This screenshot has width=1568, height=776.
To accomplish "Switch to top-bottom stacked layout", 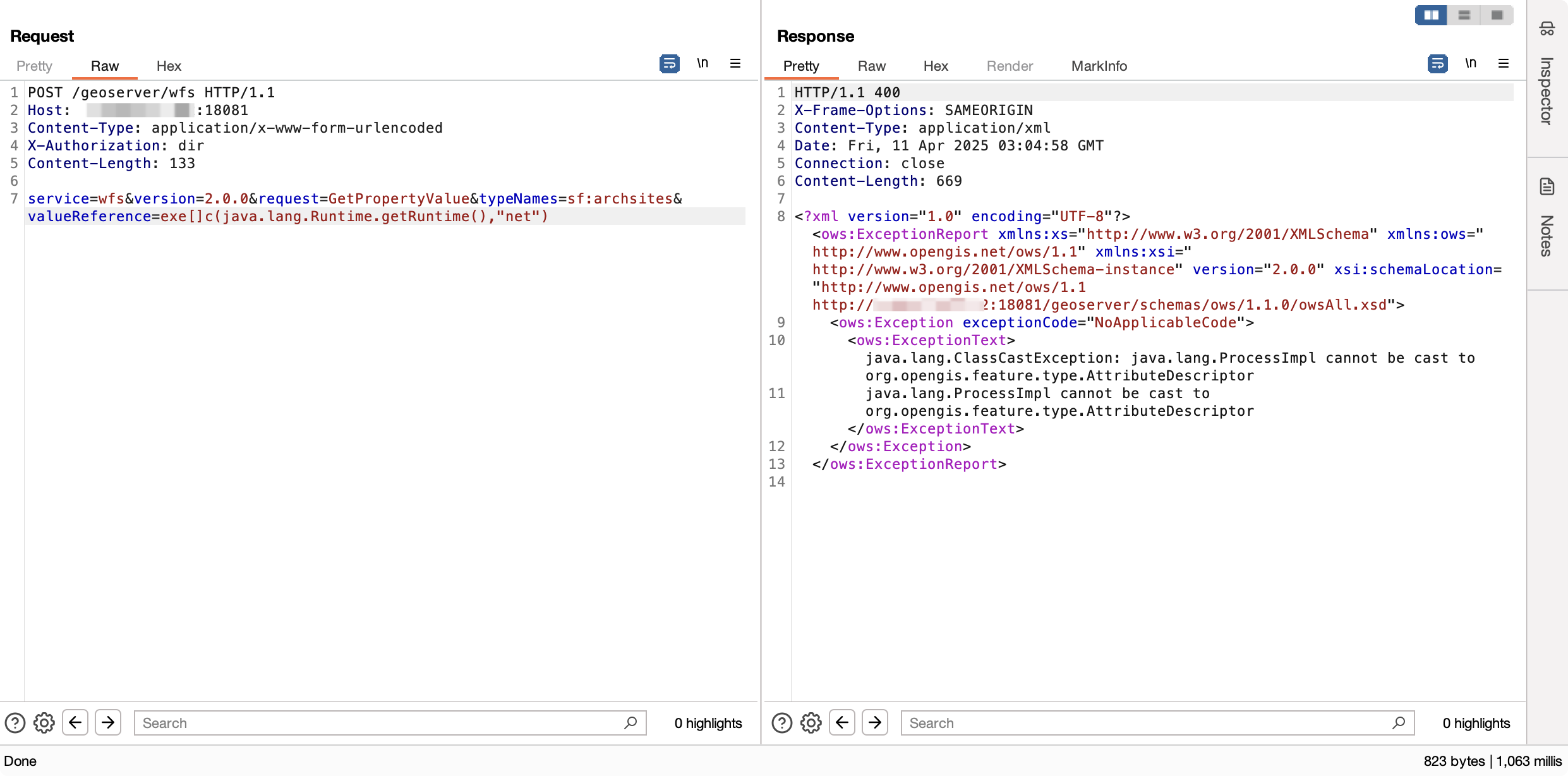I will 1464,15.
